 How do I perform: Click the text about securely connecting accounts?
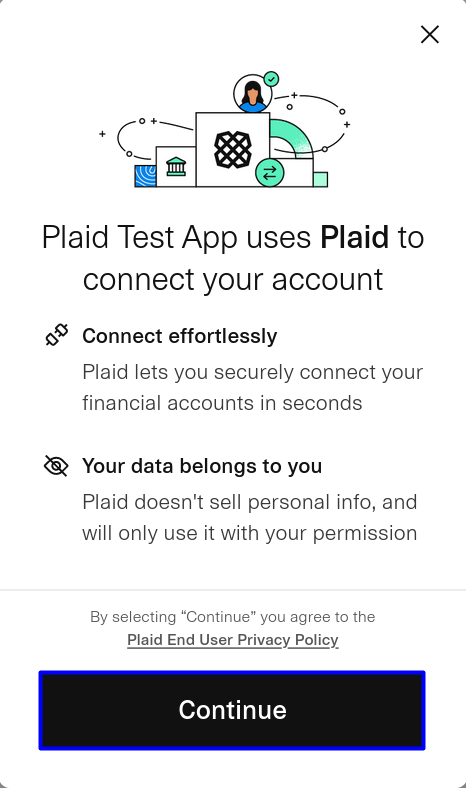click(252, 387)
